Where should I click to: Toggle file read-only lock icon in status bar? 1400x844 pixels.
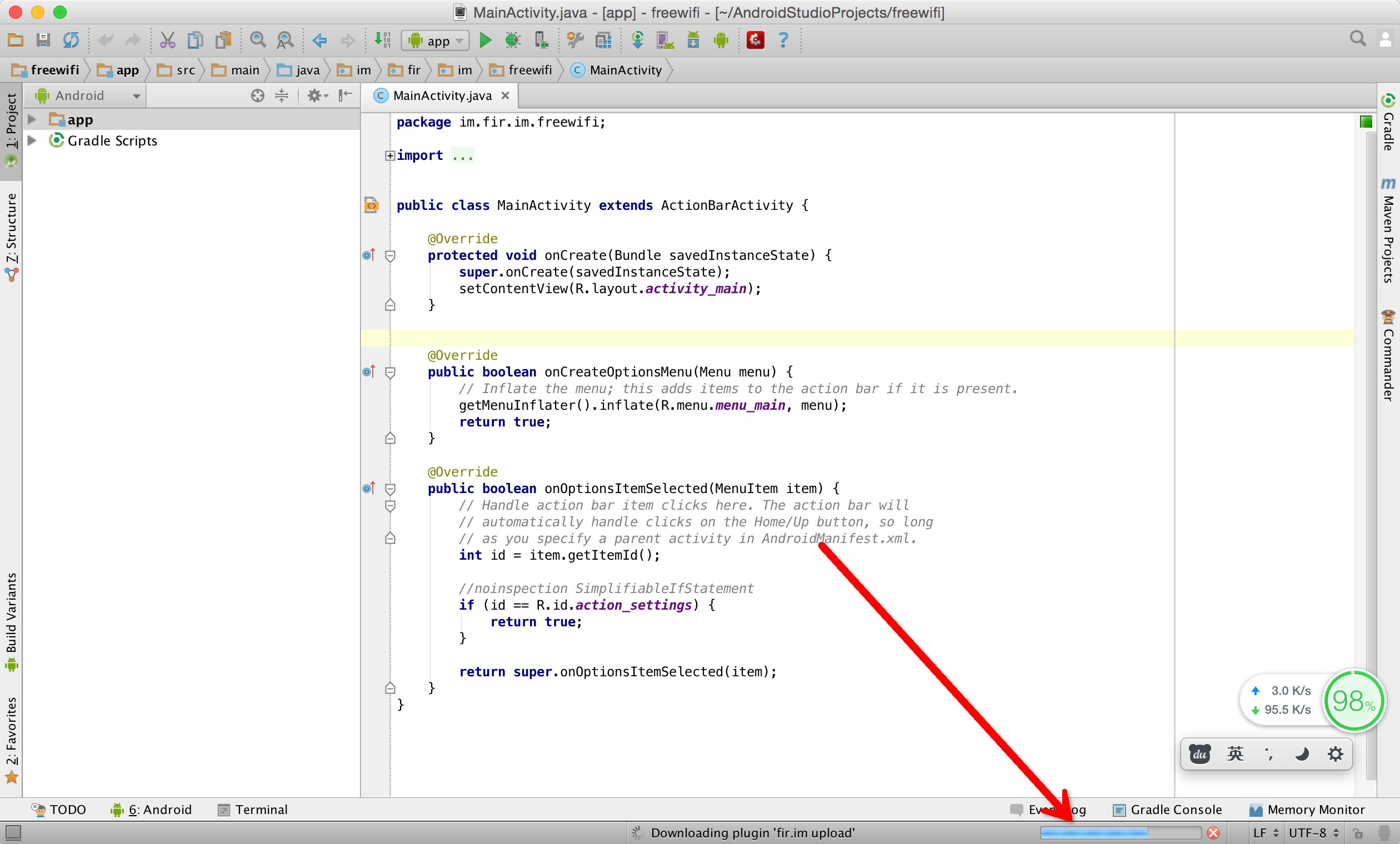[x=1357, y=833]
